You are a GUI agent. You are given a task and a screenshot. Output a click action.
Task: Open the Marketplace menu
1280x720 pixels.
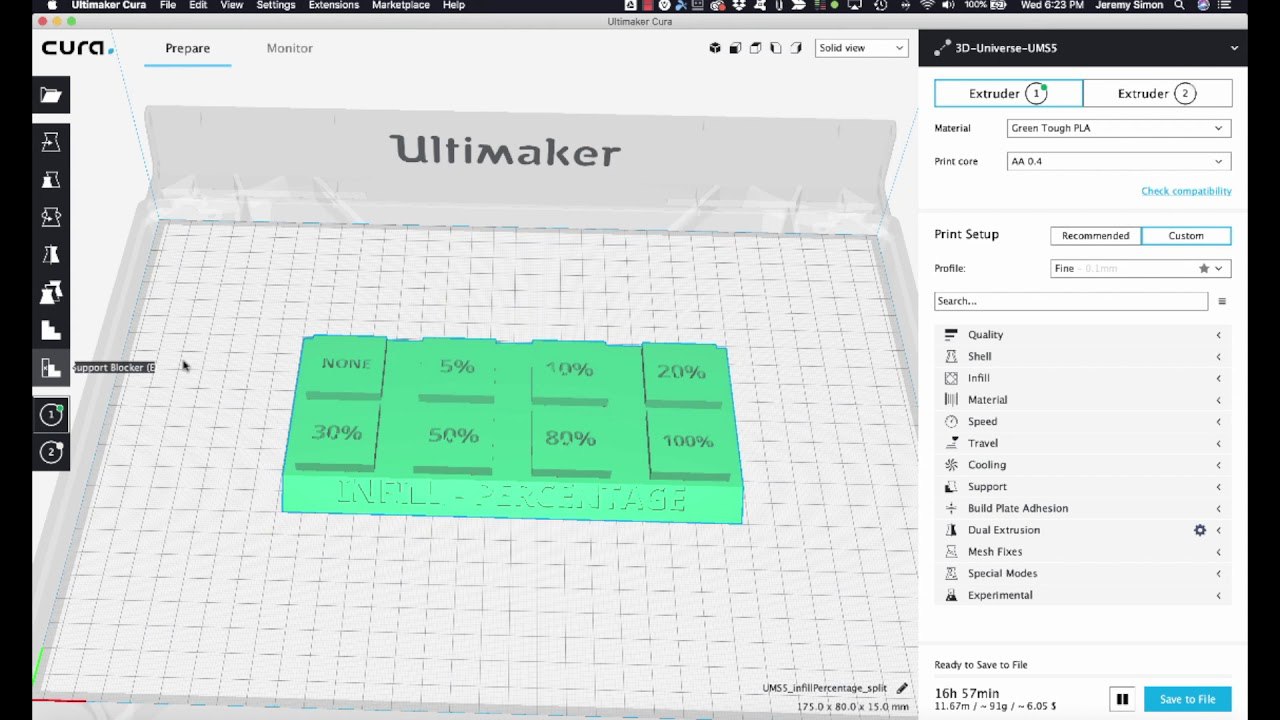(x=401, y=5)
